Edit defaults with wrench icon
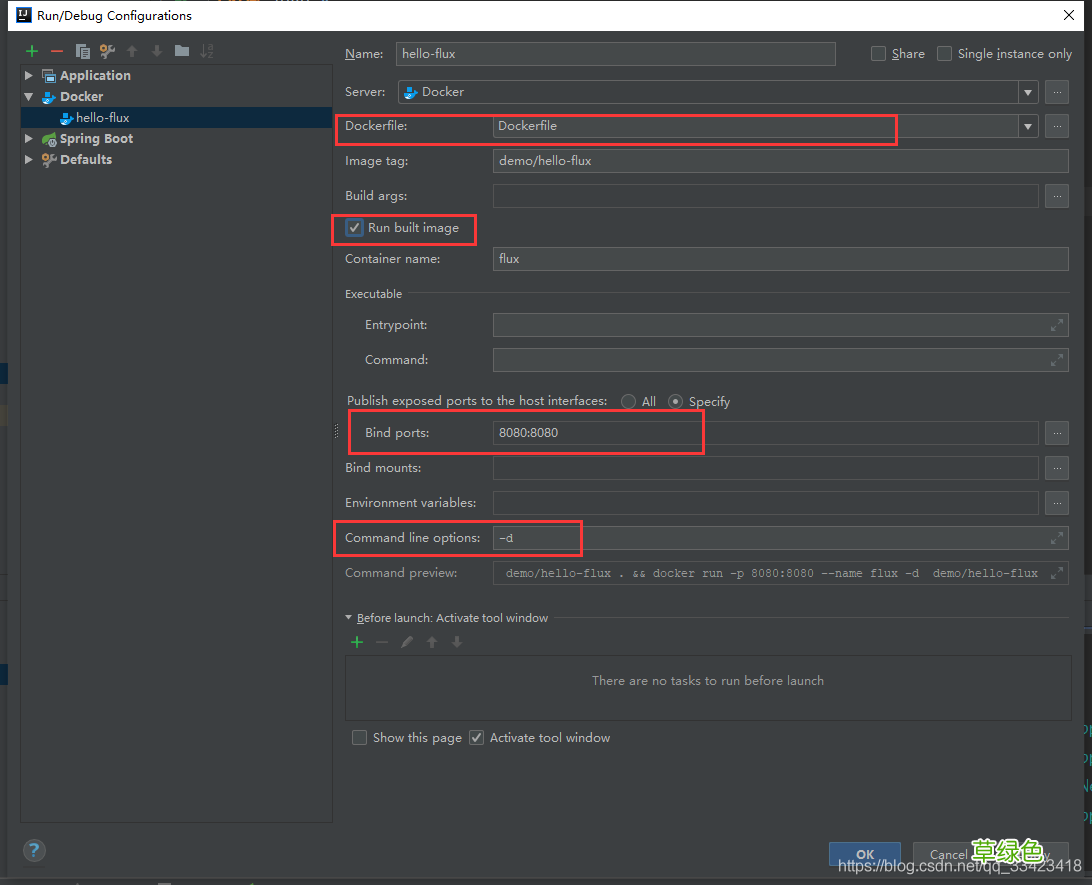The width and height of the screenshot is (1092, 885). point(107,51)
